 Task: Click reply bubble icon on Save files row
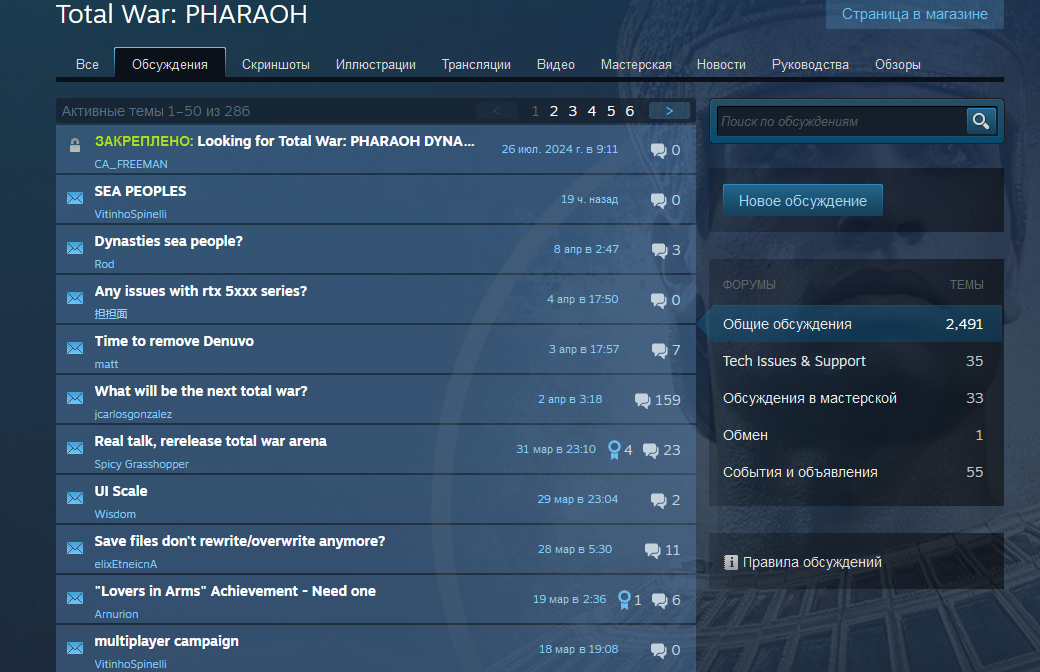tap(653, 550)
